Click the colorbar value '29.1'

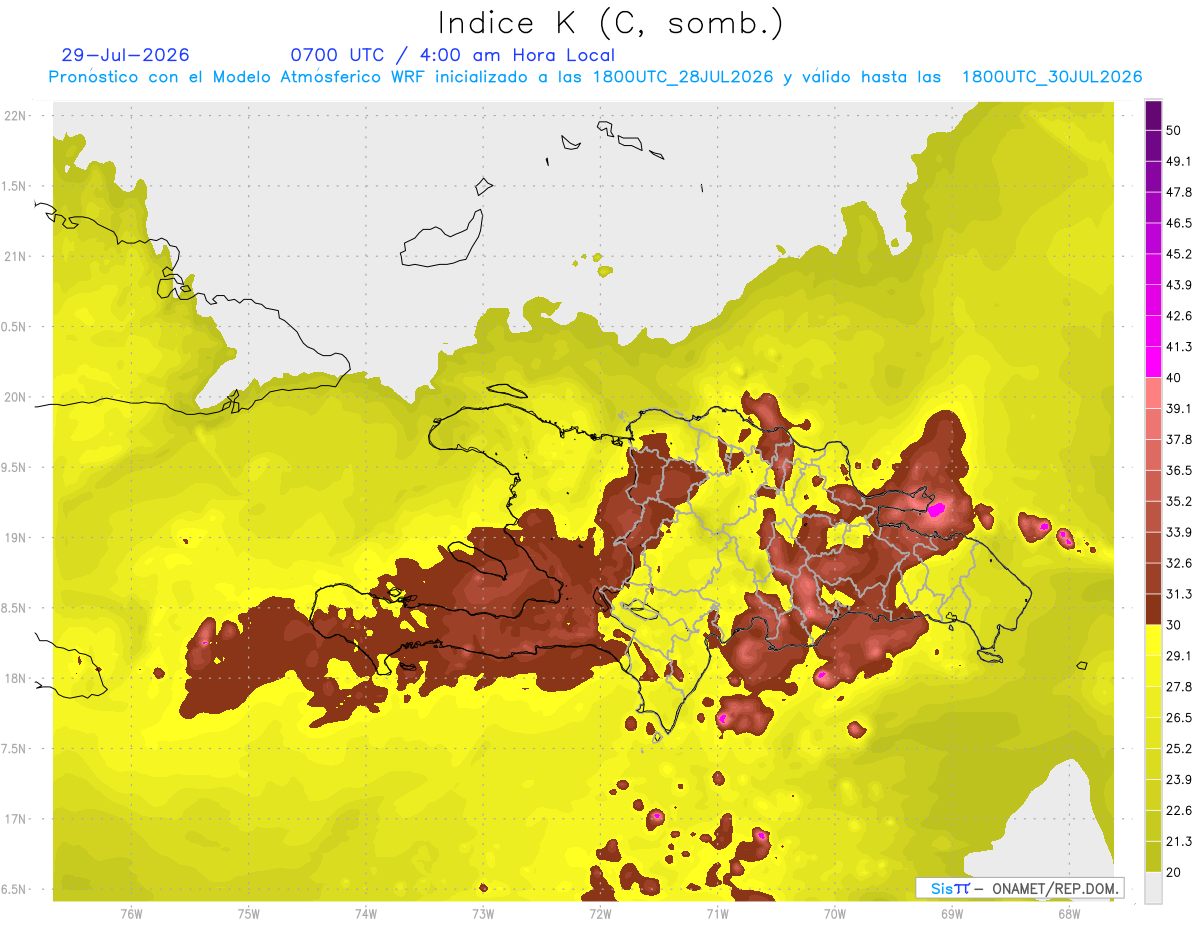tap(1178, 656)
